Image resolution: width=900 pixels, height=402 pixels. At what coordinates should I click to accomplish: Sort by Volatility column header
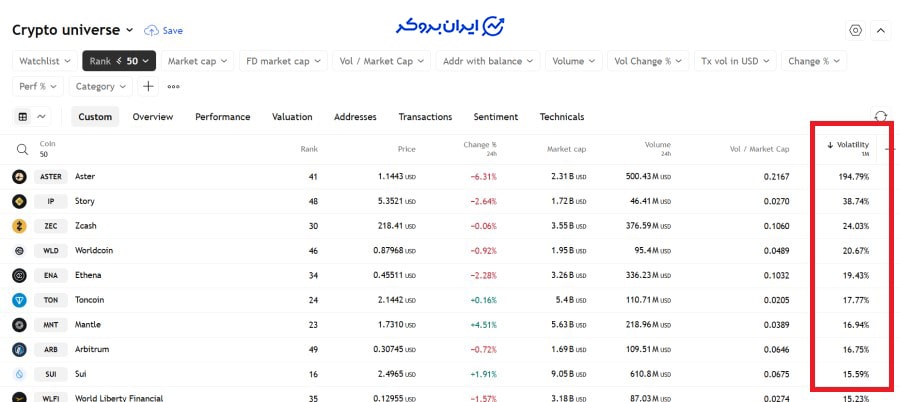click(847, 146)
